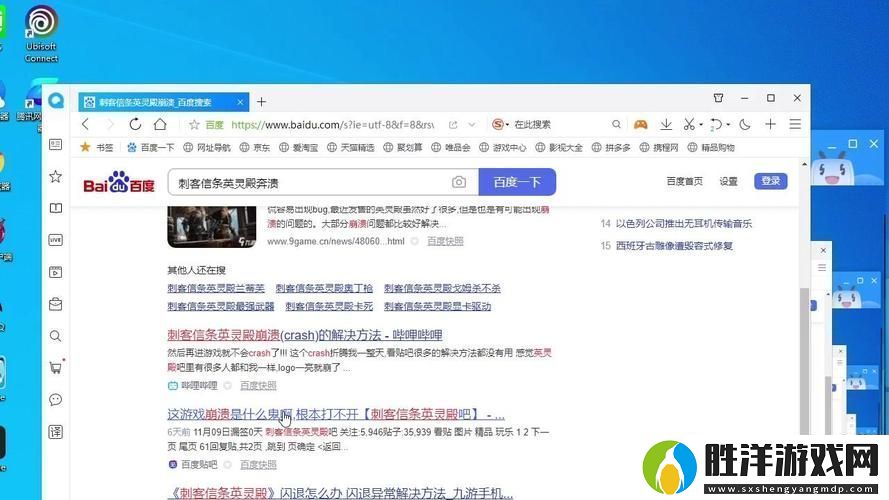Click the browser logo at the sidebar top
This screenshot has width=889, height=500.
click(56, 101)
